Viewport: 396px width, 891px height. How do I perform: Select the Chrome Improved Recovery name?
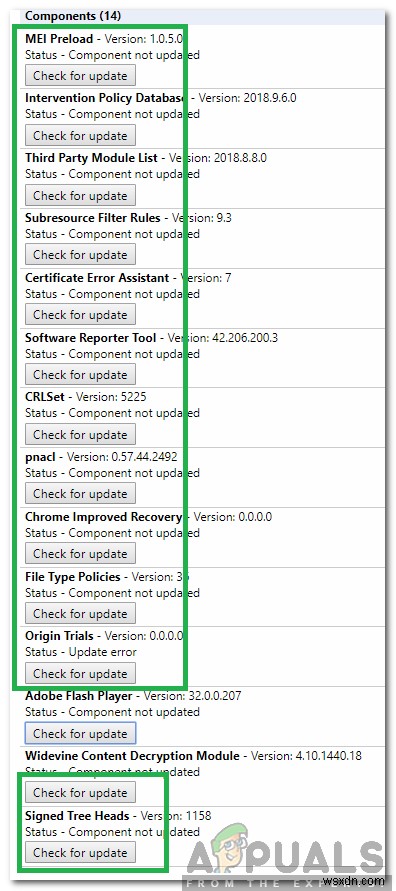[x=103, y=517]
